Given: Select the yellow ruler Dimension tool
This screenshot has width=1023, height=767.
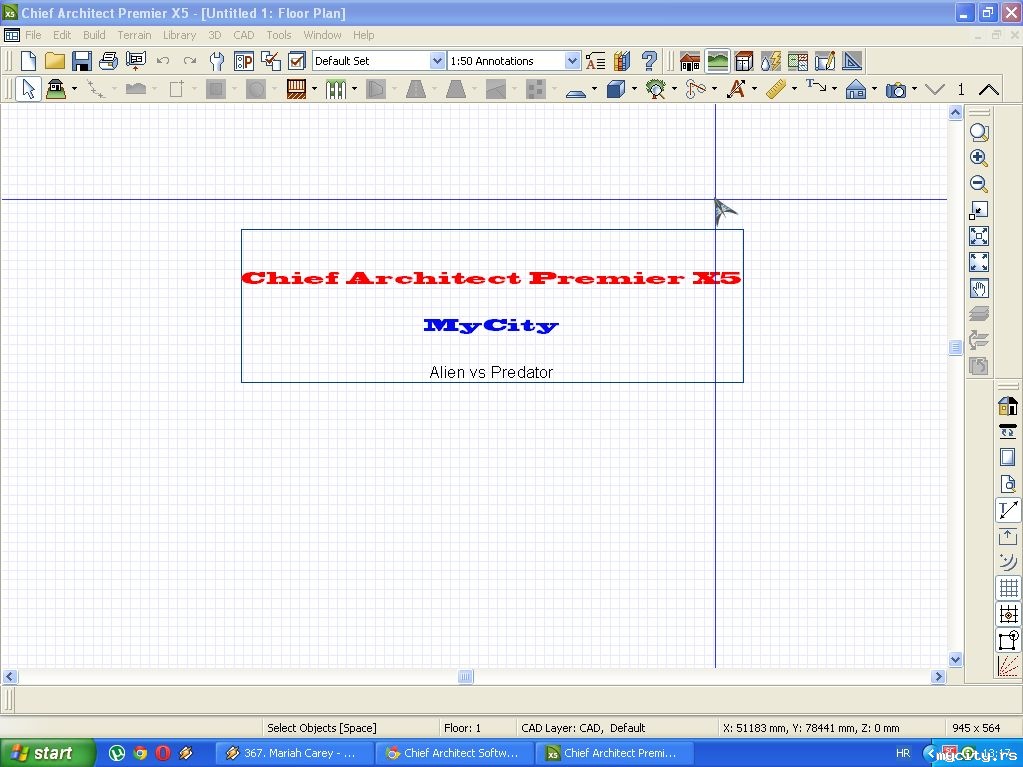Looking at the screenshot, I should [776, 89].
